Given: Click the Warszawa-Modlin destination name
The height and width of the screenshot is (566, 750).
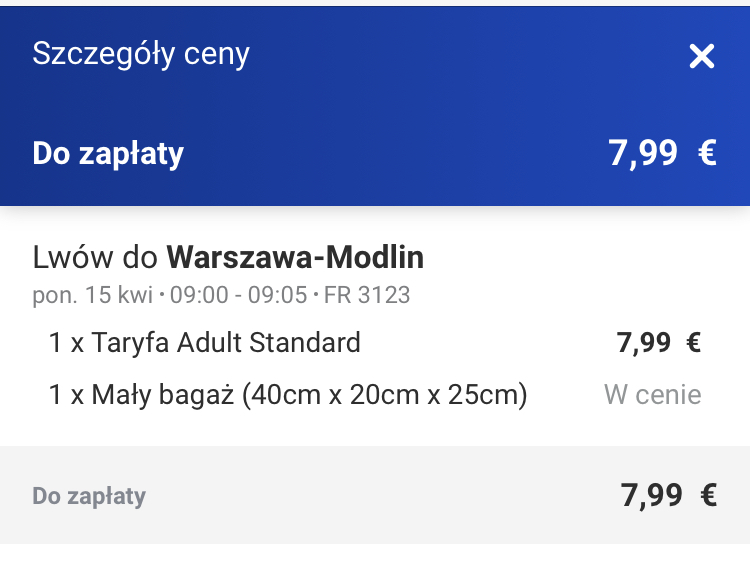Looking at the screenshot, I should [295, 257].
